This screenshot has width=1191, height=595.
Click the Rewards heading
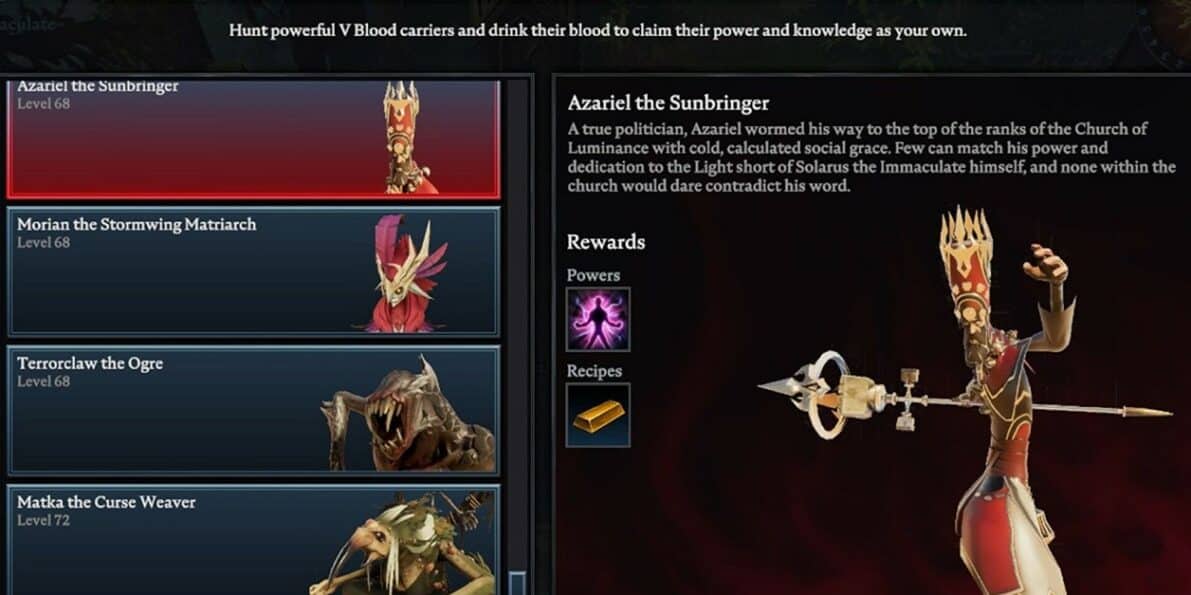[x=606, y=242]
